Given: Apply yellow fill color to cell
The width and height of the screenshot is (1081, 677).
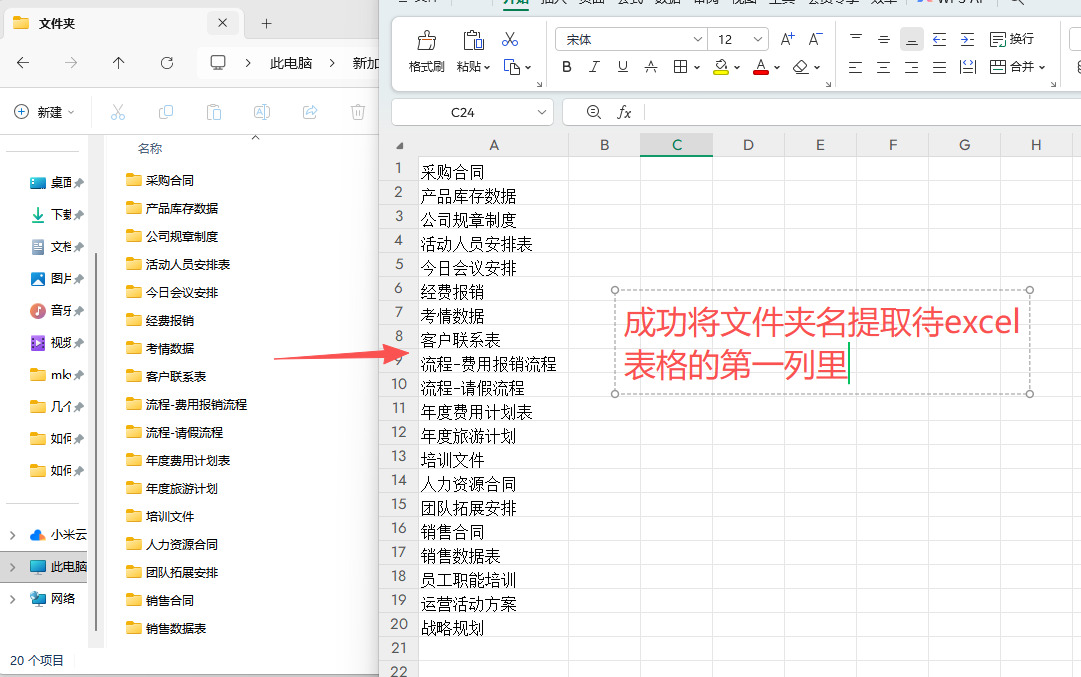Looking at the screenshot, I should [x=721, y=67].
